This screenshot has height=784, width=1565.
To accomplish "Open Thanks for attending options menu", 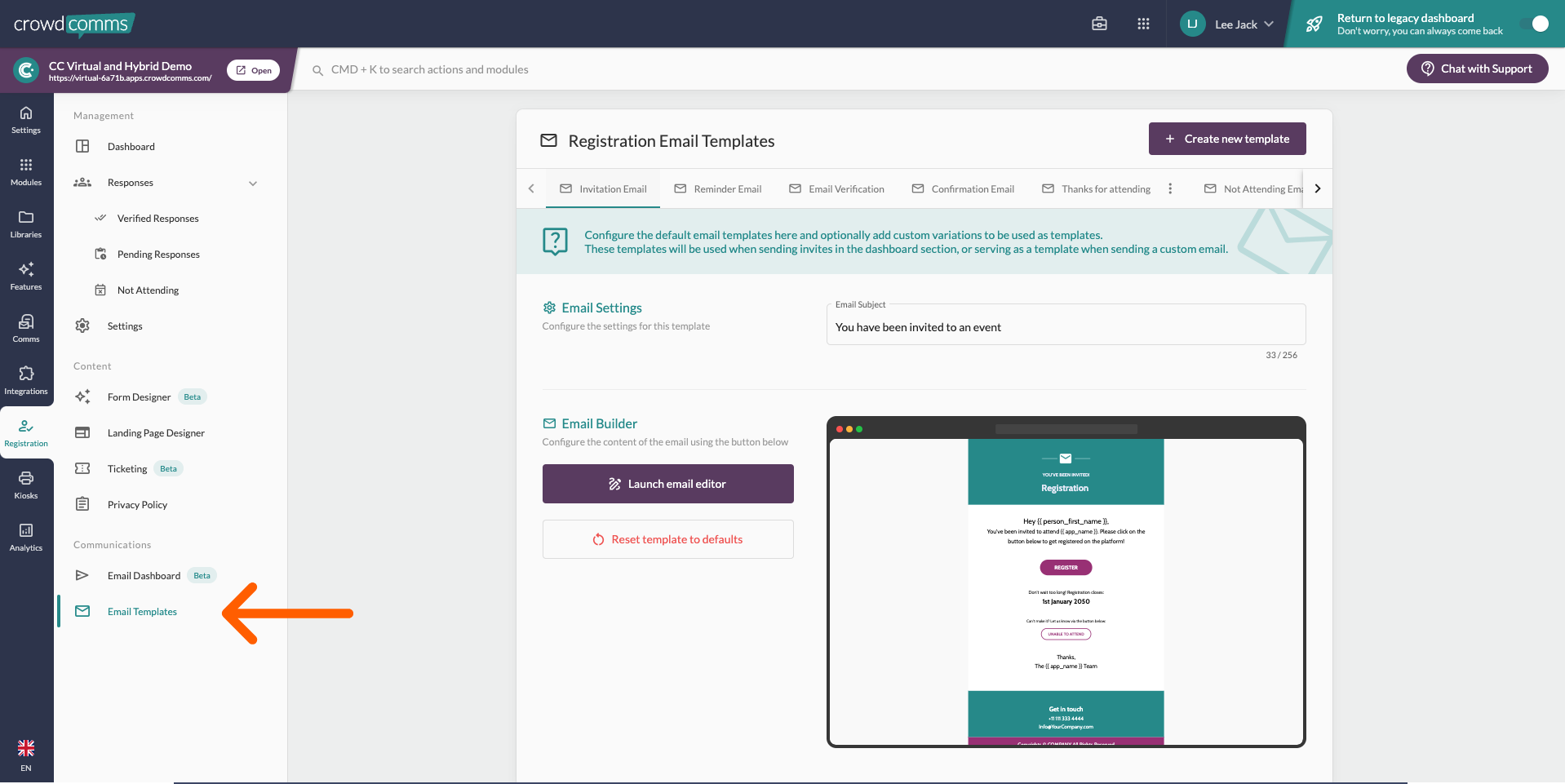I will [x=1170, y=188].
